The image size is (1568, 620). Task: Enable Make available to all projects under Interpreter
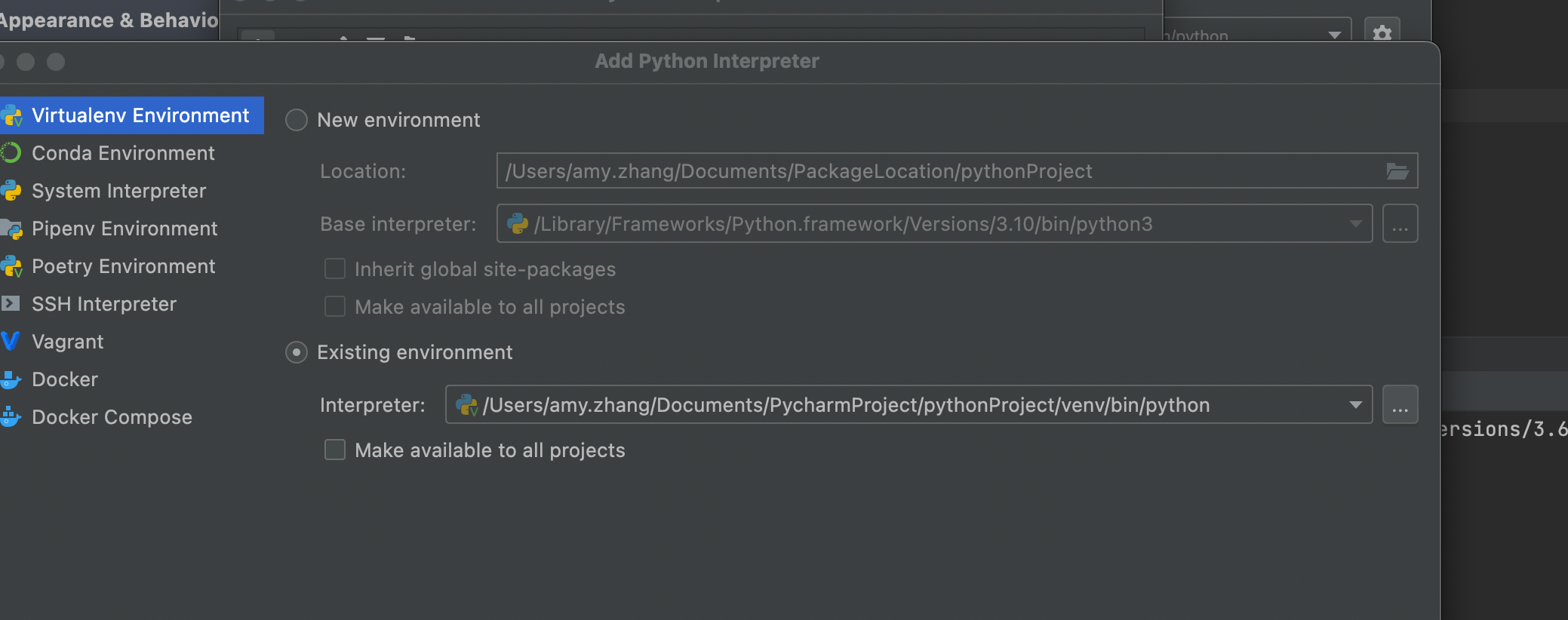pyautogui.click(x=335, y=450)
